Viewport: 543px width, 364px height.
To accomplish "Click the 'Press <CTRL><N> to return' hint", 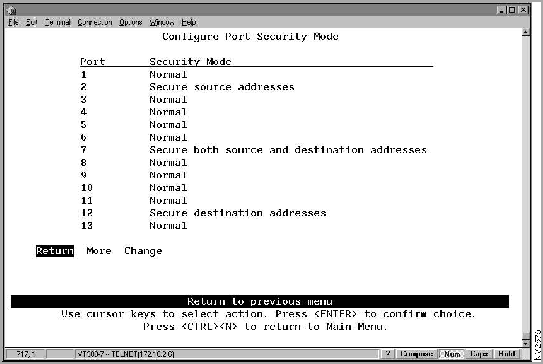I will point(265,327).
